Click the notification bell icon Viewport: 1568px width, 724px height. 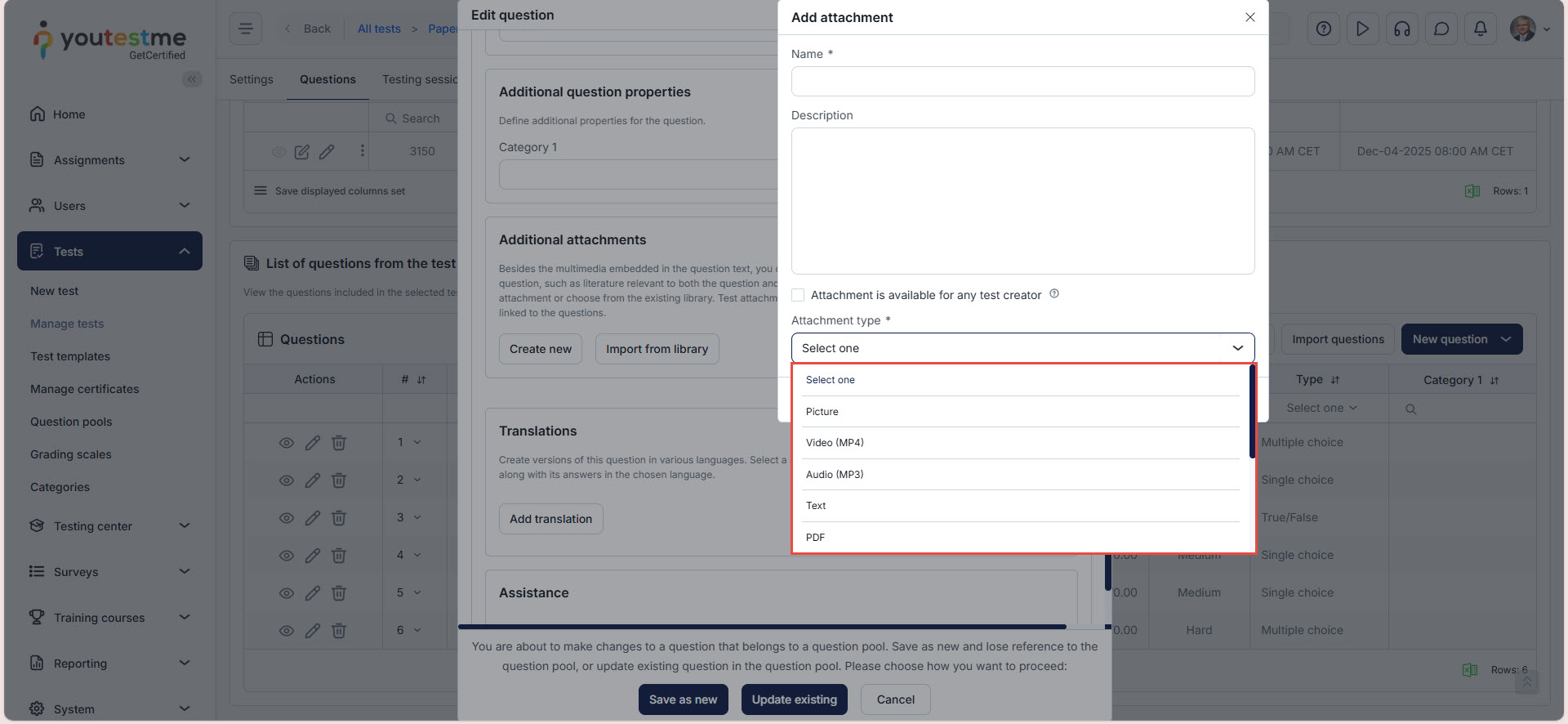(x=1480, y=29)
